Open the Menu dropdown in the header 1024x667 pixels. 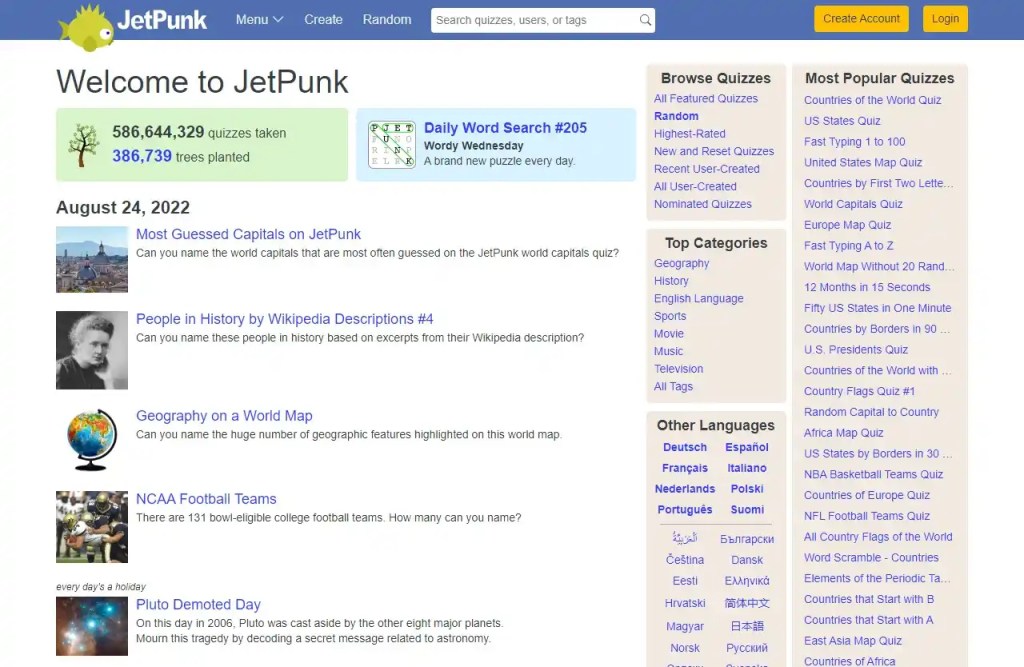(259, 20)
